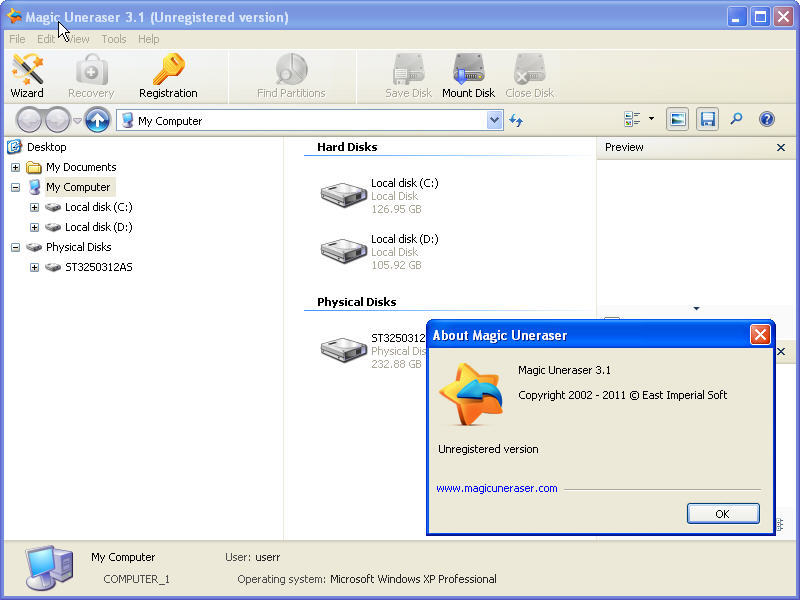Select Local disk (C:) large icon
The width and height of the screenshot is (800, 600).
(x=343, y=195)
